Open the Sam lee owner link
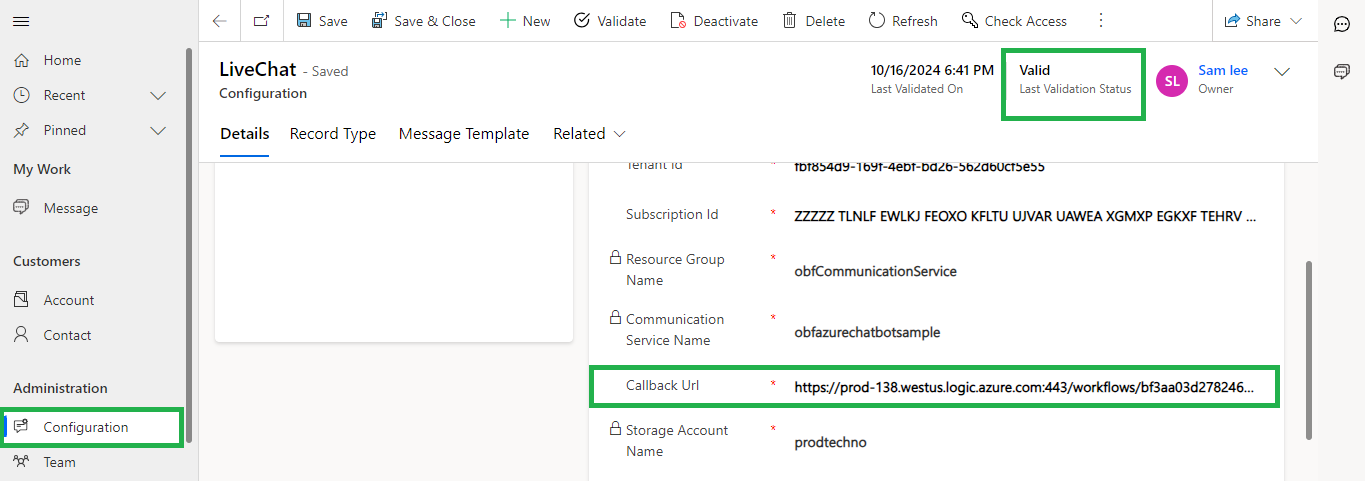The width and height of the screenshot is (1365, 481). (x=1223, y=70)
